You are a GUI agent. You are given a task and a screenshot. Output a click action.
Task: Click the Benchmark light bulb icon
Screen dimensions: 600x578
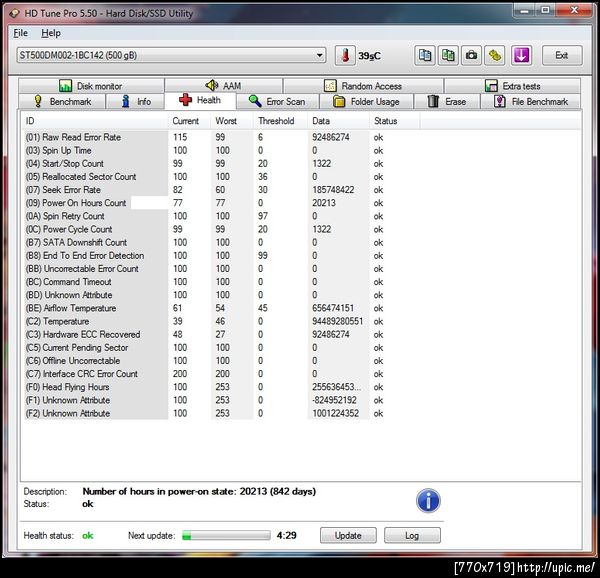tap(38, 101)
